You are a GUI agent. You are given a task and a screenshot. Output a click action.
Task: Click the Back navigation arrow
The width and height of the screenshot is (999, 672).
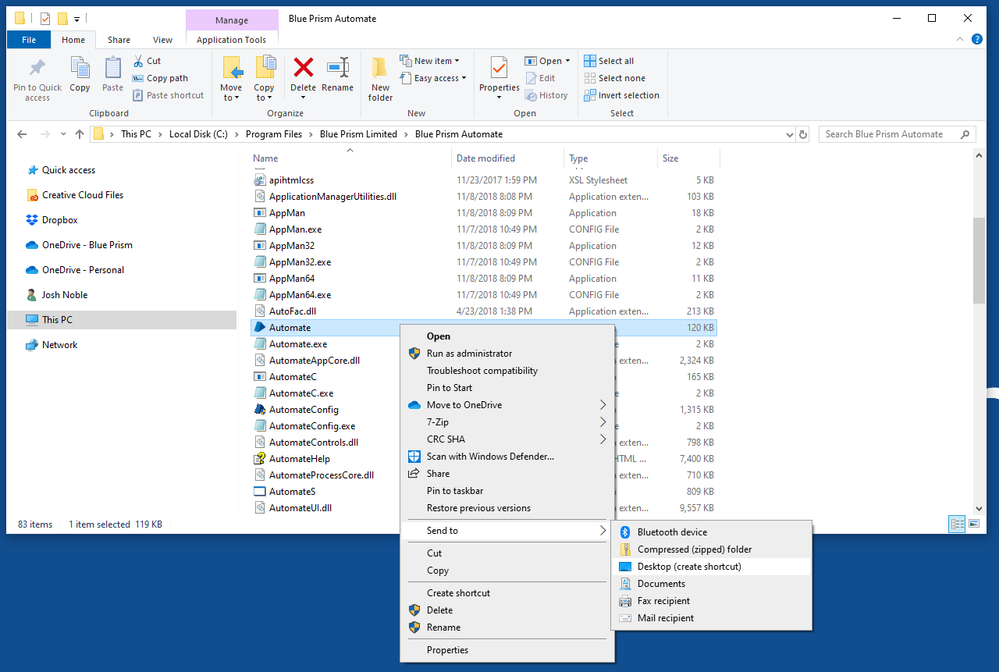pos(22,134)
